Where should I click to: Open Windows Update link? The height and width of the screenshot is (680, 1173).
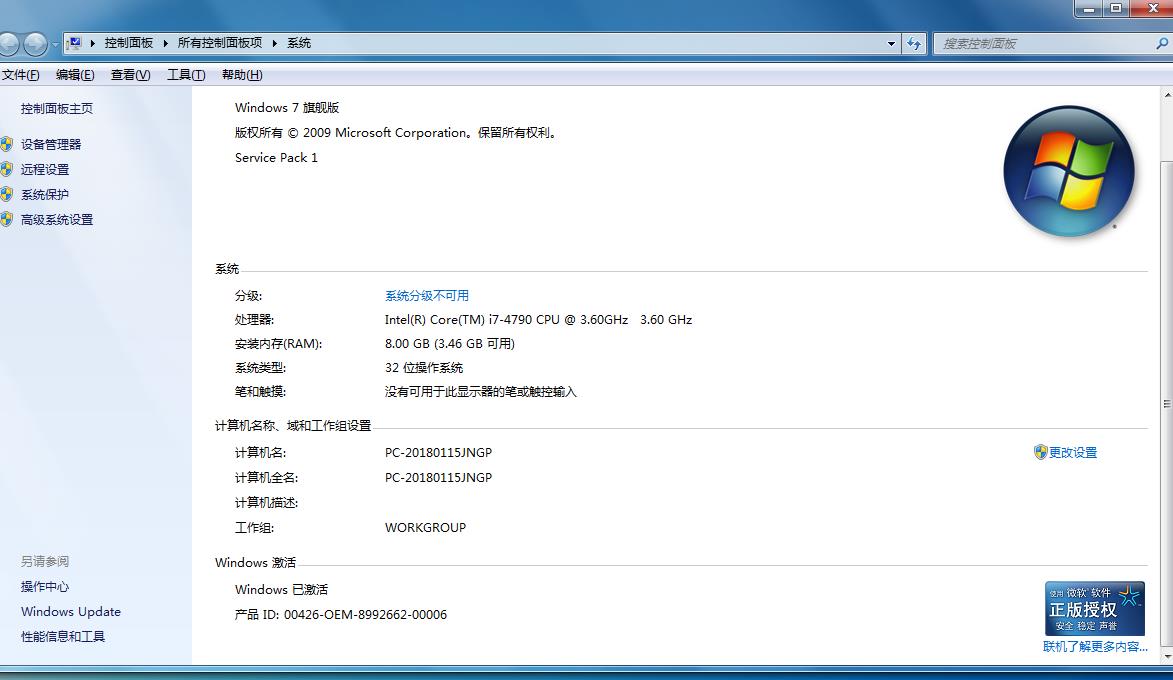tap(71, 611)
